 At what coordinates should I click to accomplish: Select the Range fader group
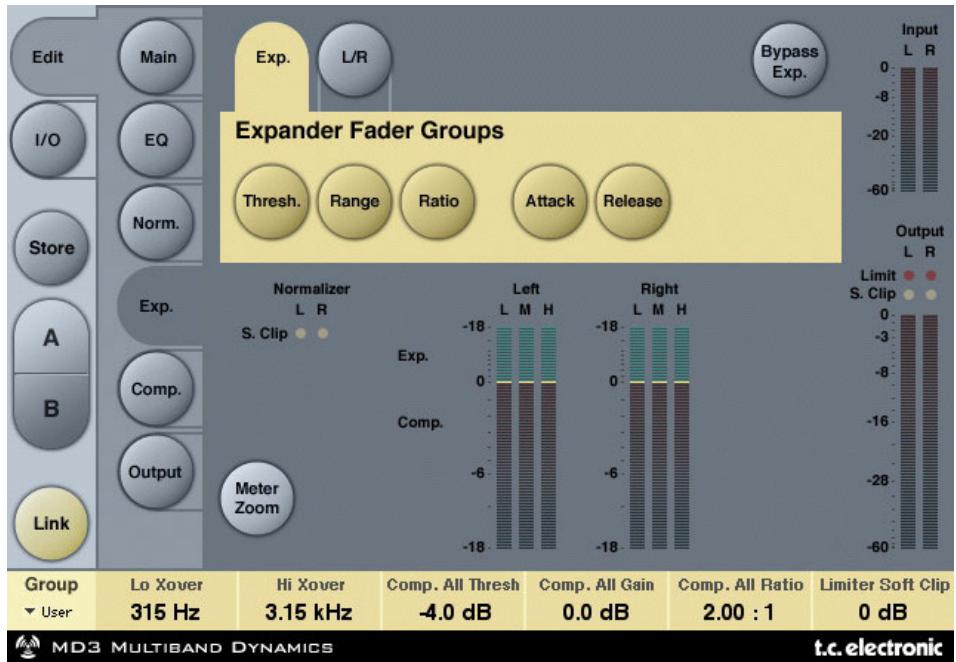354,201
